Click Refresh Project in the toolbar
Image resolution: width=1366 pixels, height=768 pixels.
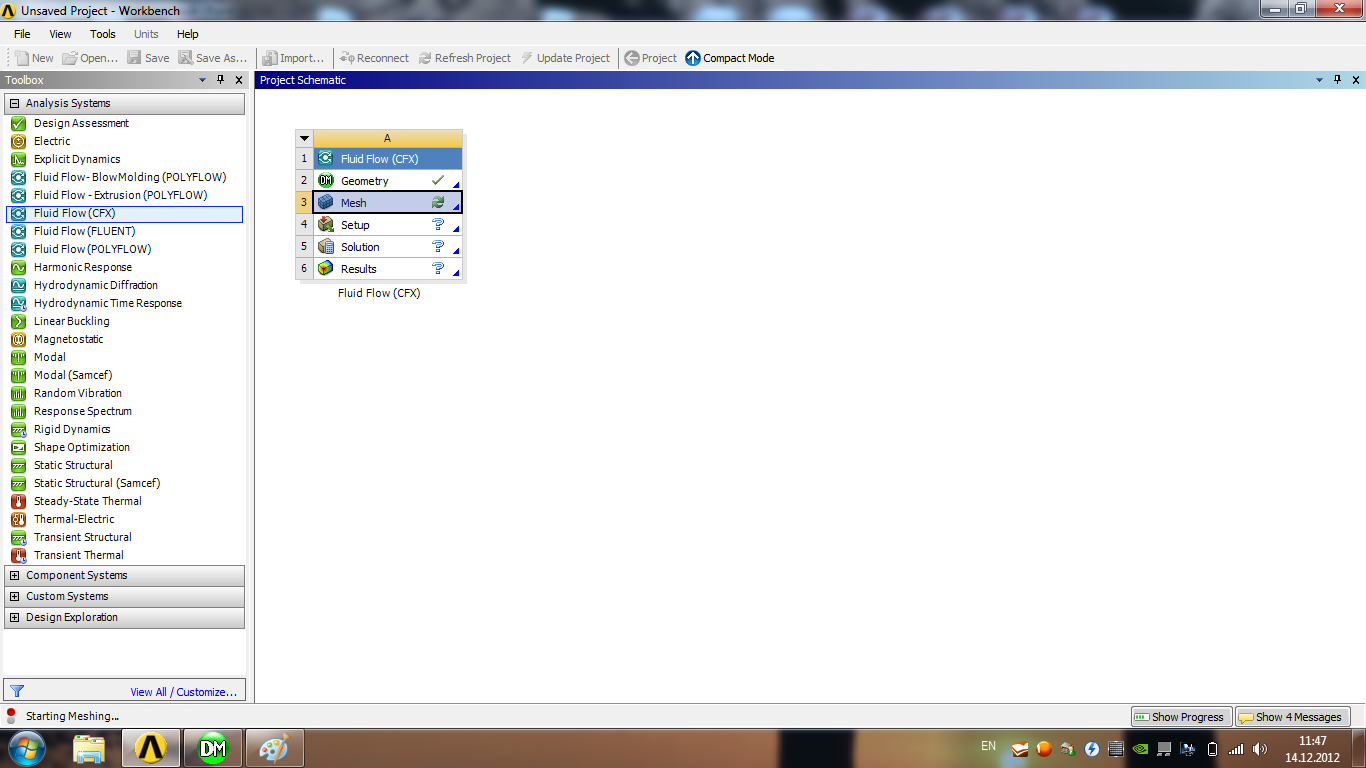click(x=465, y=58)
